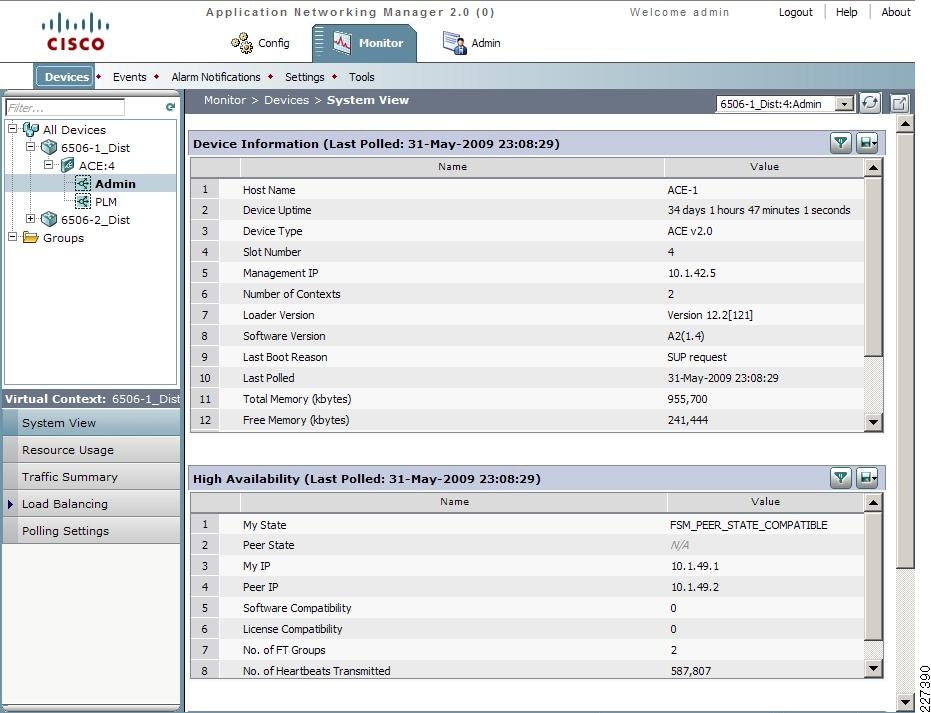Sort Device Information by Value column
This screenshot has height=713, width=931.
click(x=764, y=167)
